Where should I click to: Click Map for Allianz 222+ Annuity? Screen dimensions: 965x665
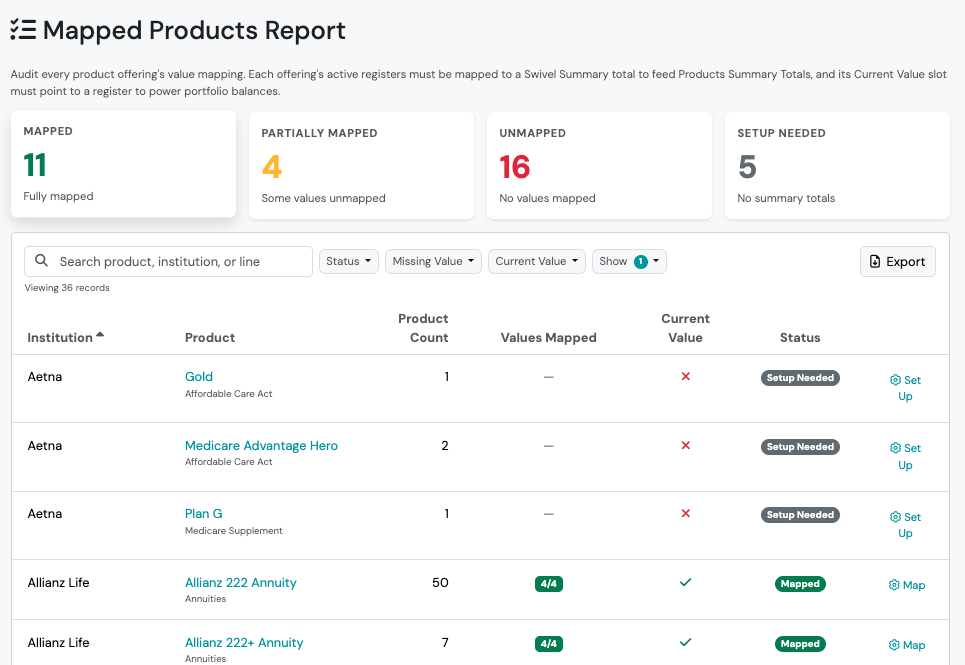907,645
